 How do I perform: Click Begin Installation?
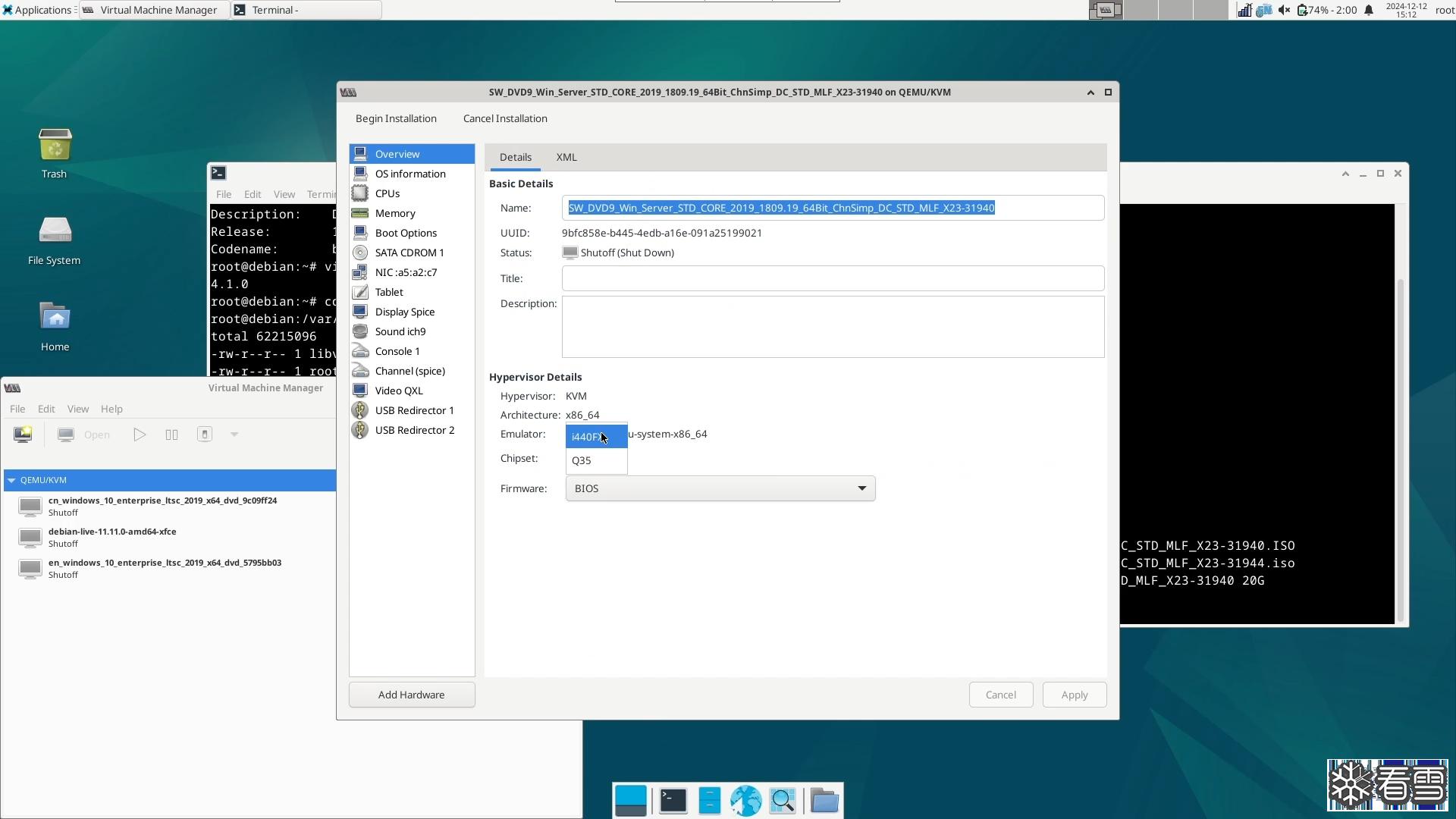pos(396,118)
